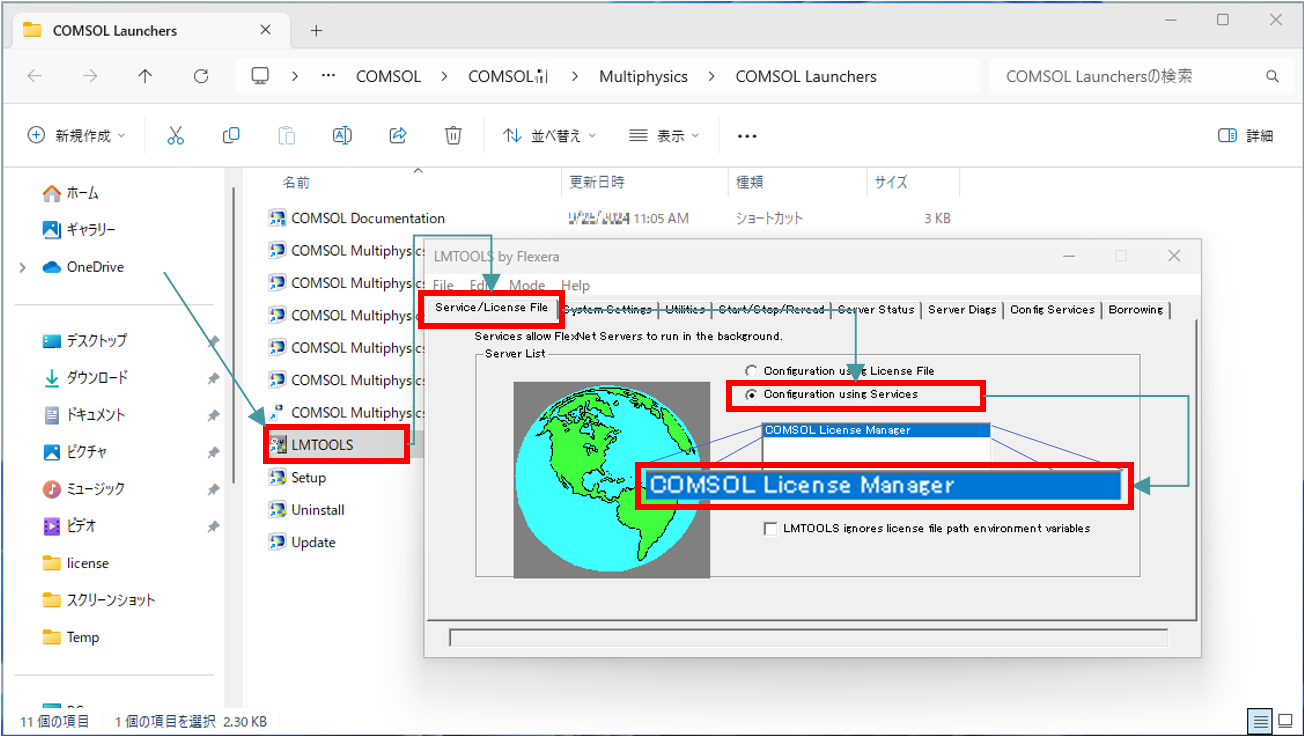This screenshot has width=1304, height=736.
Task: Click the refresh icon beside address bar
Action: click(x=201, y=76)
